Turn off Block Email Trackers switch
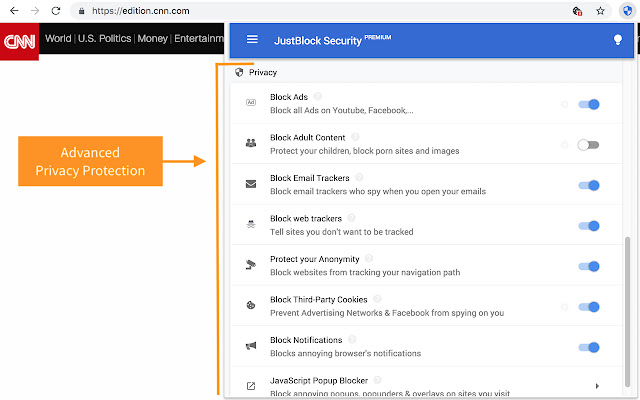This screenshot has width=640, height=400. point(589,185)
